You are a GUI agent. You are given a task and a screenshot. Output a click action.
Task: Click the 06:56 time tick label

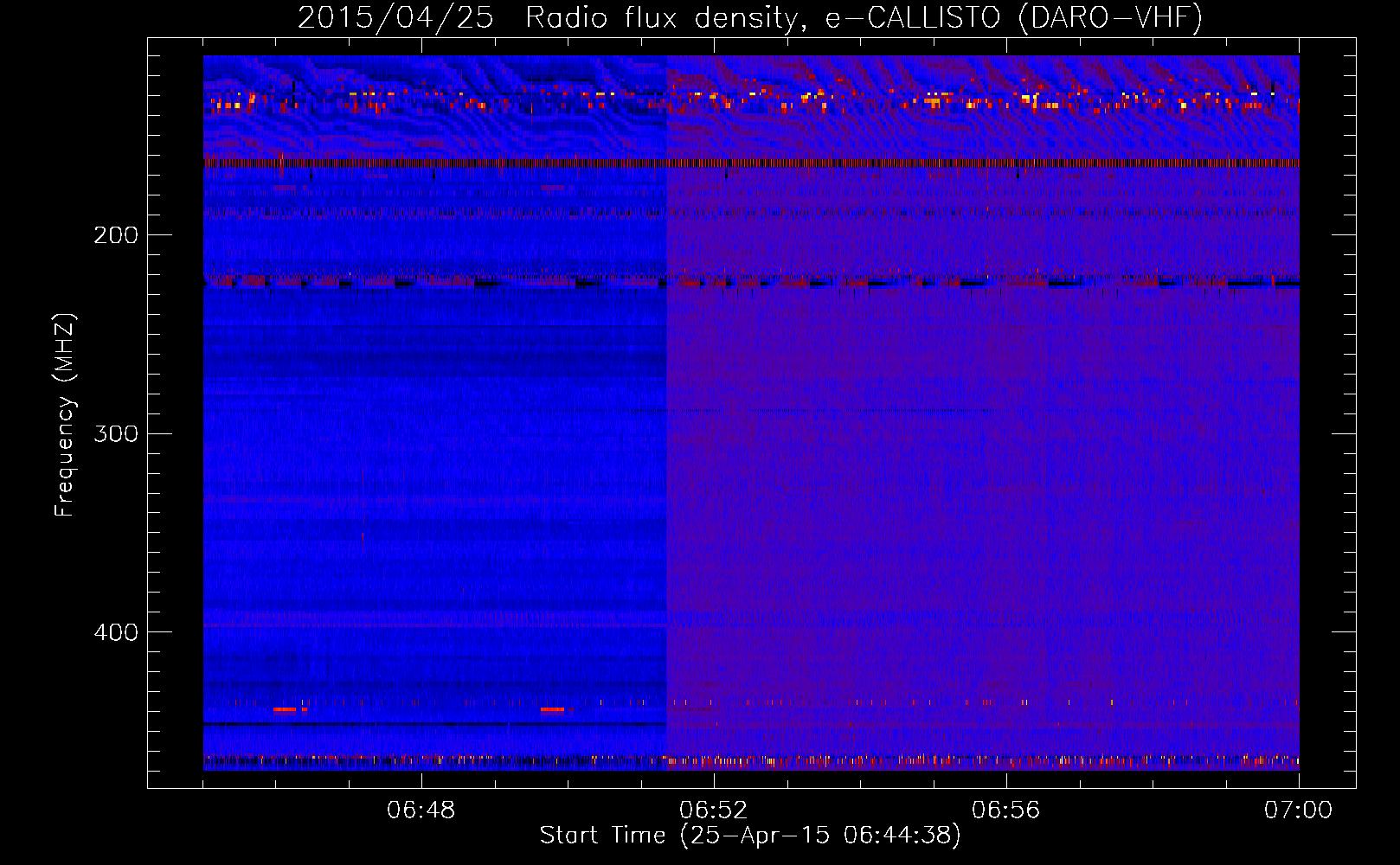(1006, 811)
